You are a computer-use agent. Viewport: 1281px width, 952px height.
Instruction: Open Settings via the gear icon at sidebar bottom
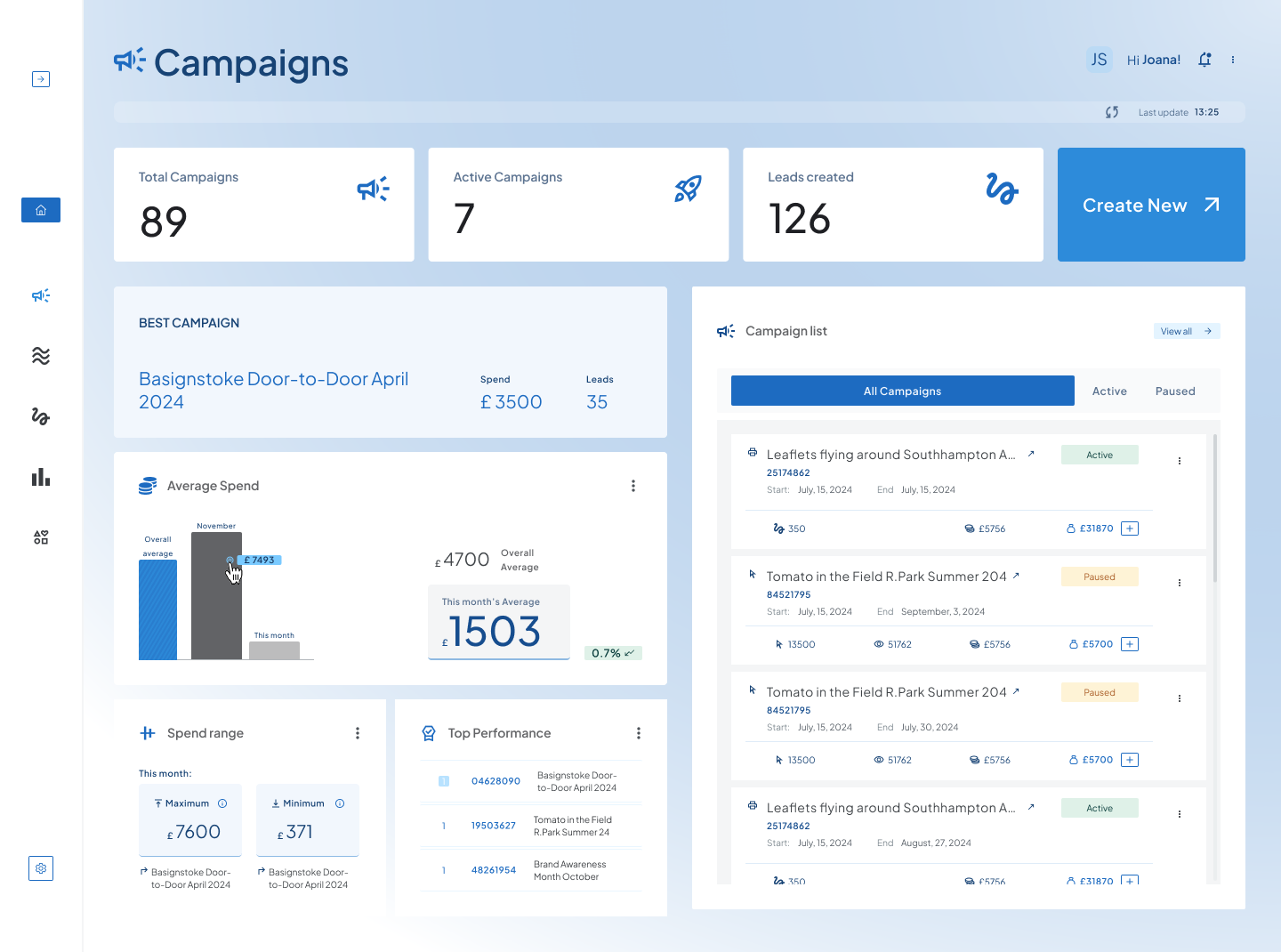(40, 867)
